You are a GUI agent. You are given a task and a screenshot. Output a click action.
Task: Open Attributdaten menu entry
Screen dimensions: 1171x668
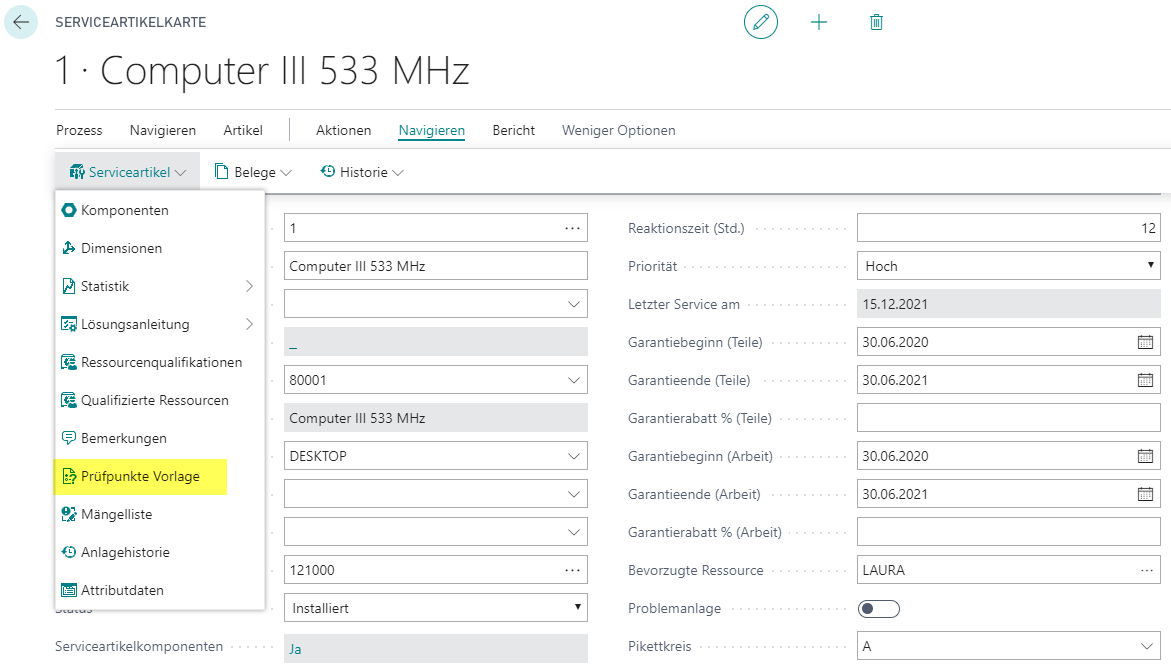point(160,590)
